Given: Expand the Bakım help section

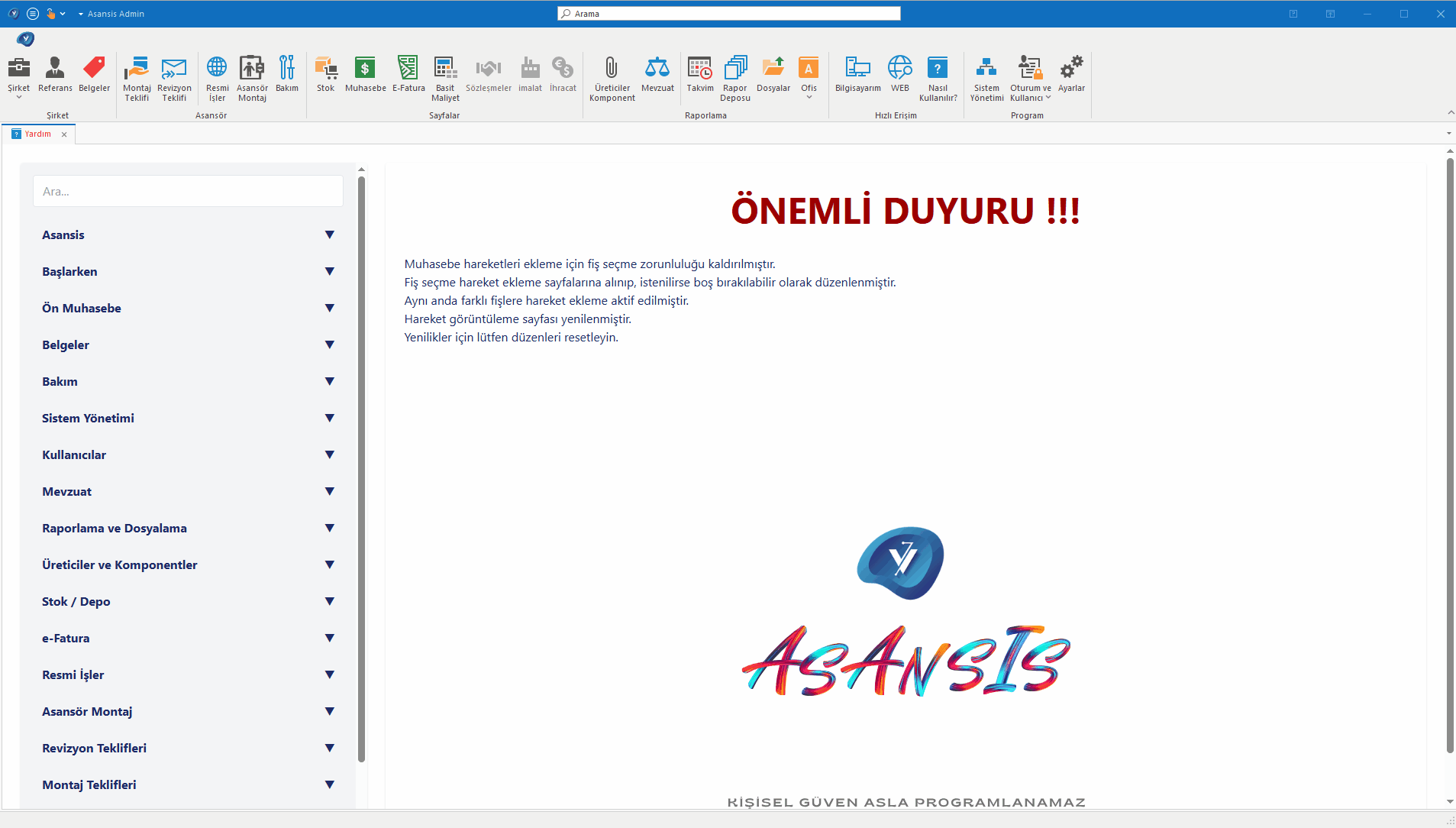Looking at the screenshot, I should point(189,381).
